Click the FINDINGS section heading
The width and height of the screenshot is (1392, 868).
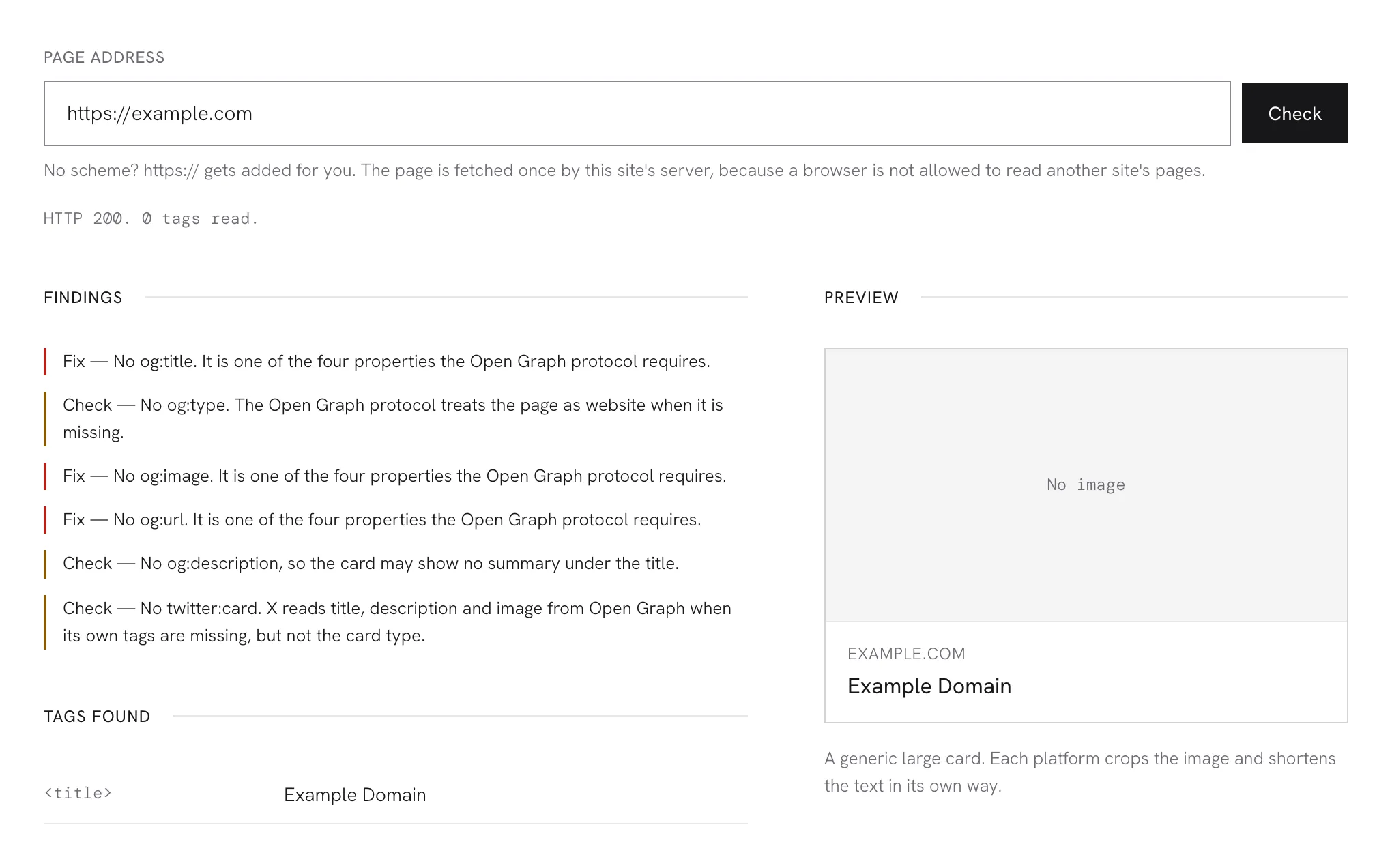(83, 298)
